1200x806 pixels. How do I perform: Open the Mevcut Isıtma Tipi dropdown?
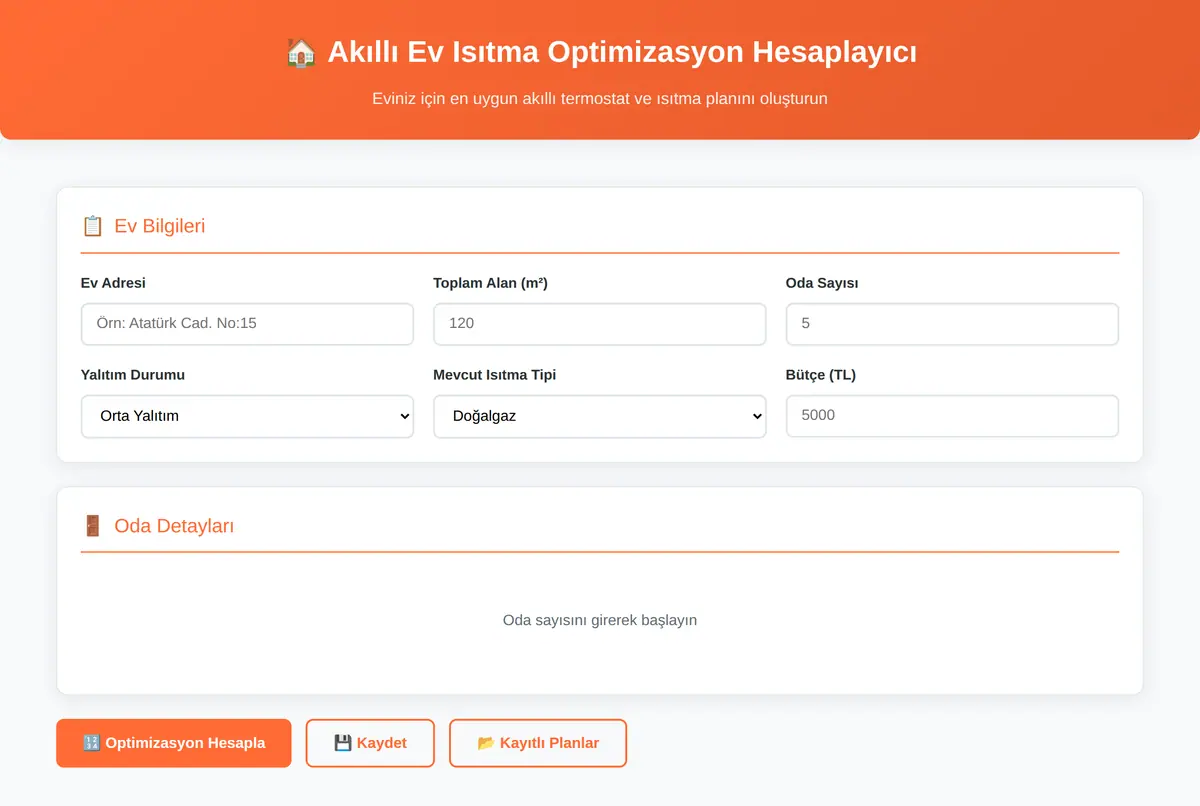pyautogui.click(x=600, y=416)
